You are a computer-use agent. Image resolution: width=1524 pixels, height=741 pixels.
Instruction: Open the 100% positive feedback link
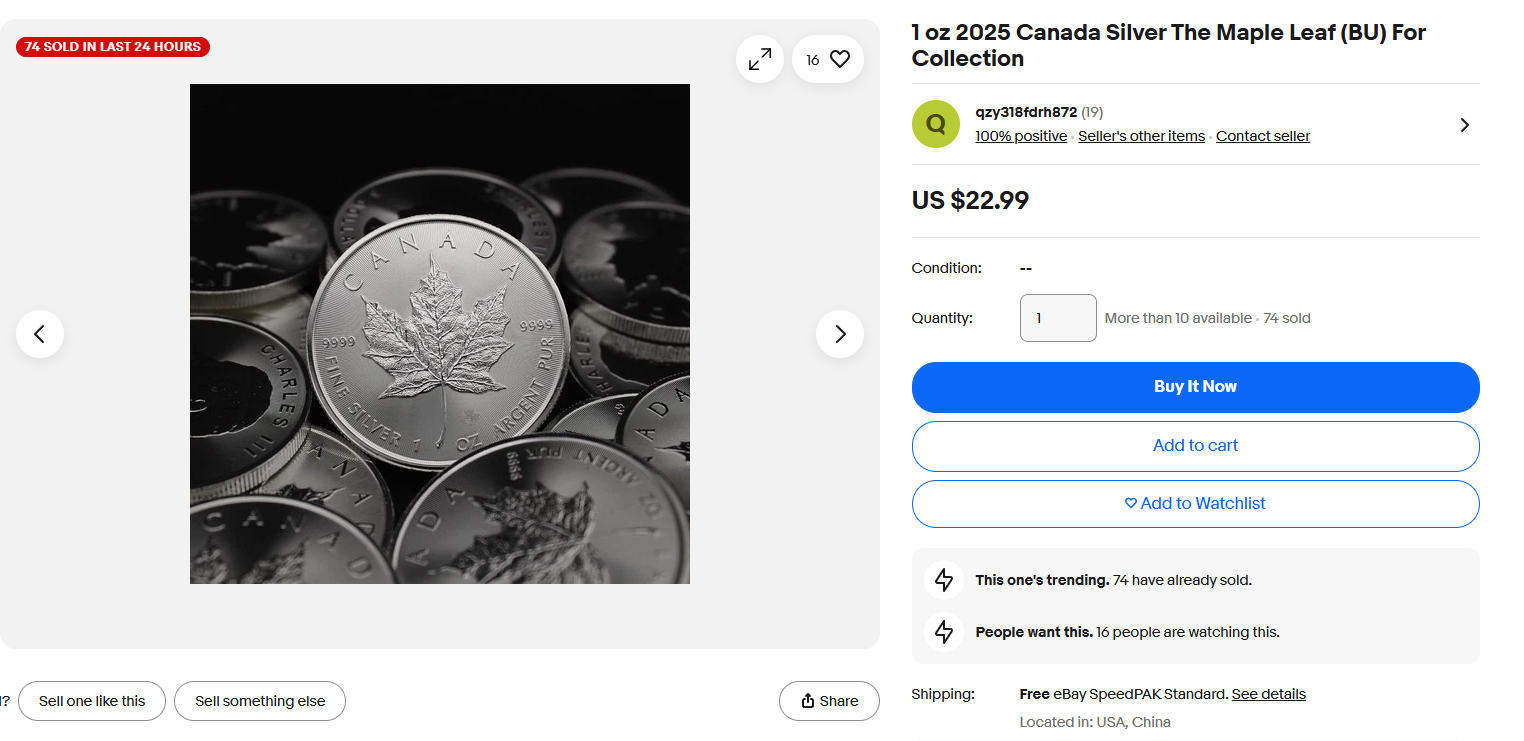pos(1021,136)
